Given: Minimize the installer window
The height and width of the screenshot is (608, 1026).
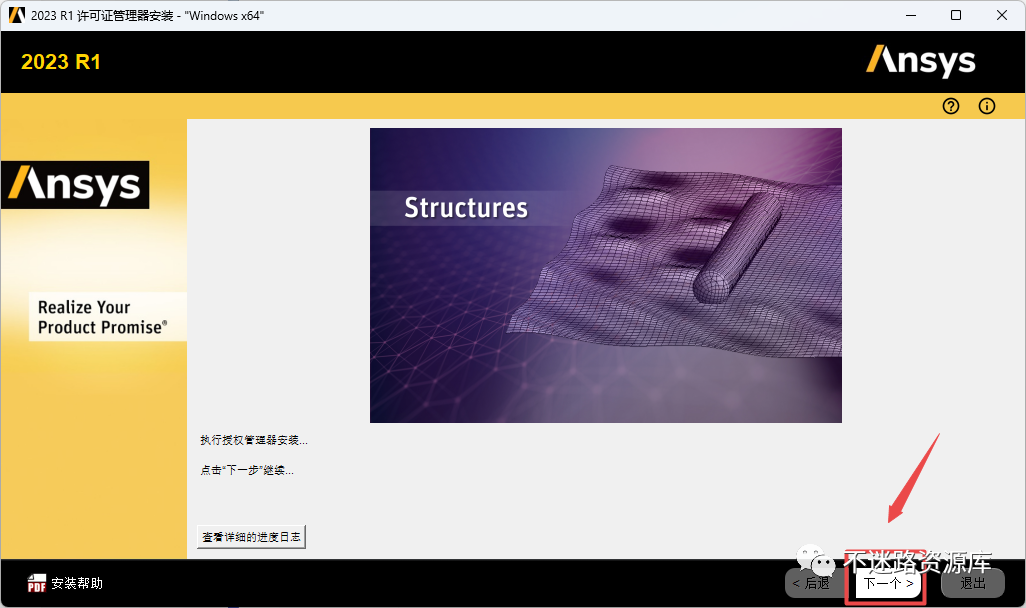Looking at the screenshot, I should (x=911, y=15).
